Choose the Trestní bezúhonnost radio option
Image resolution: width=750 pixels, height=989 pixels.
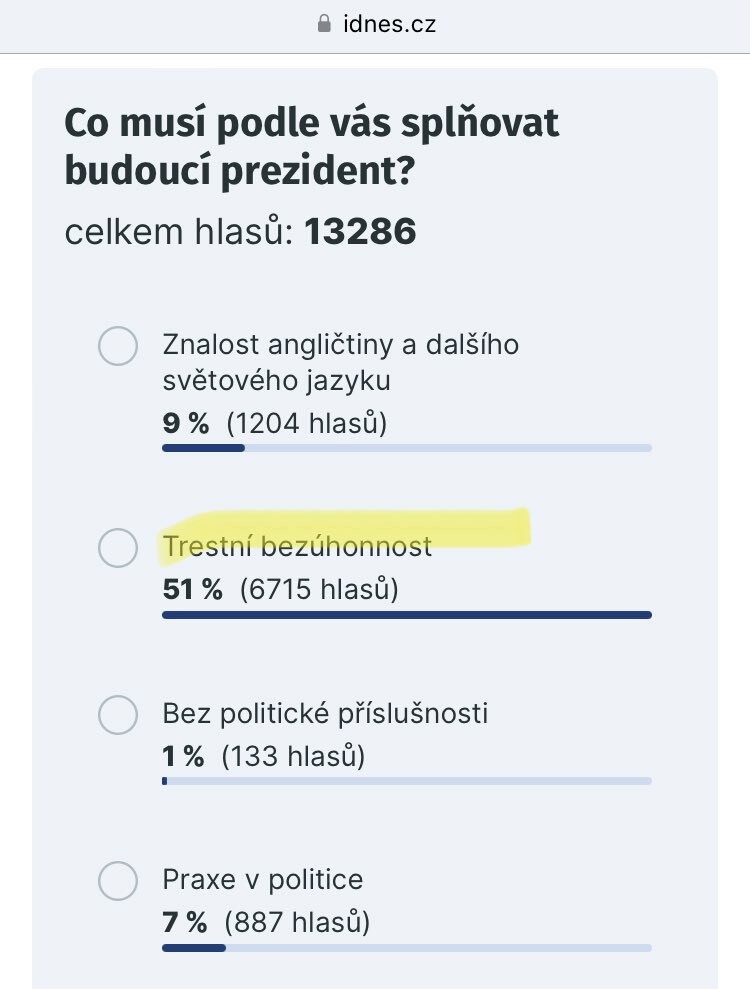tap(118, 547)
